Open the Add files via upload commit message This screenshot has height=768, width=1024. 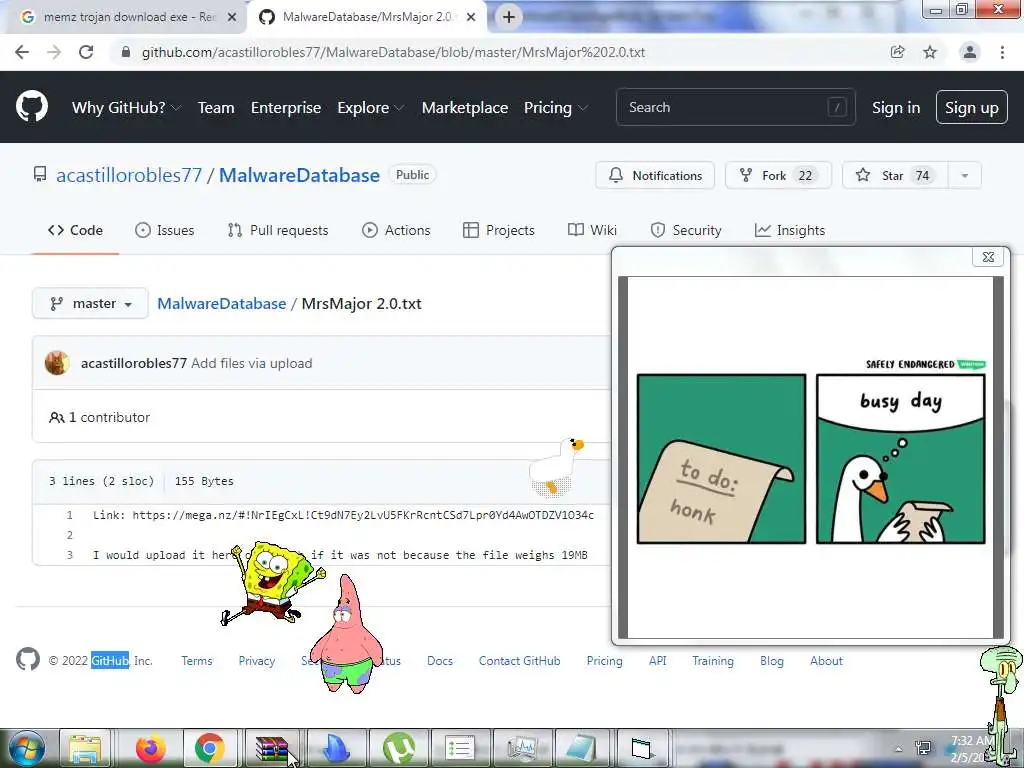click(x=251, y=363)
